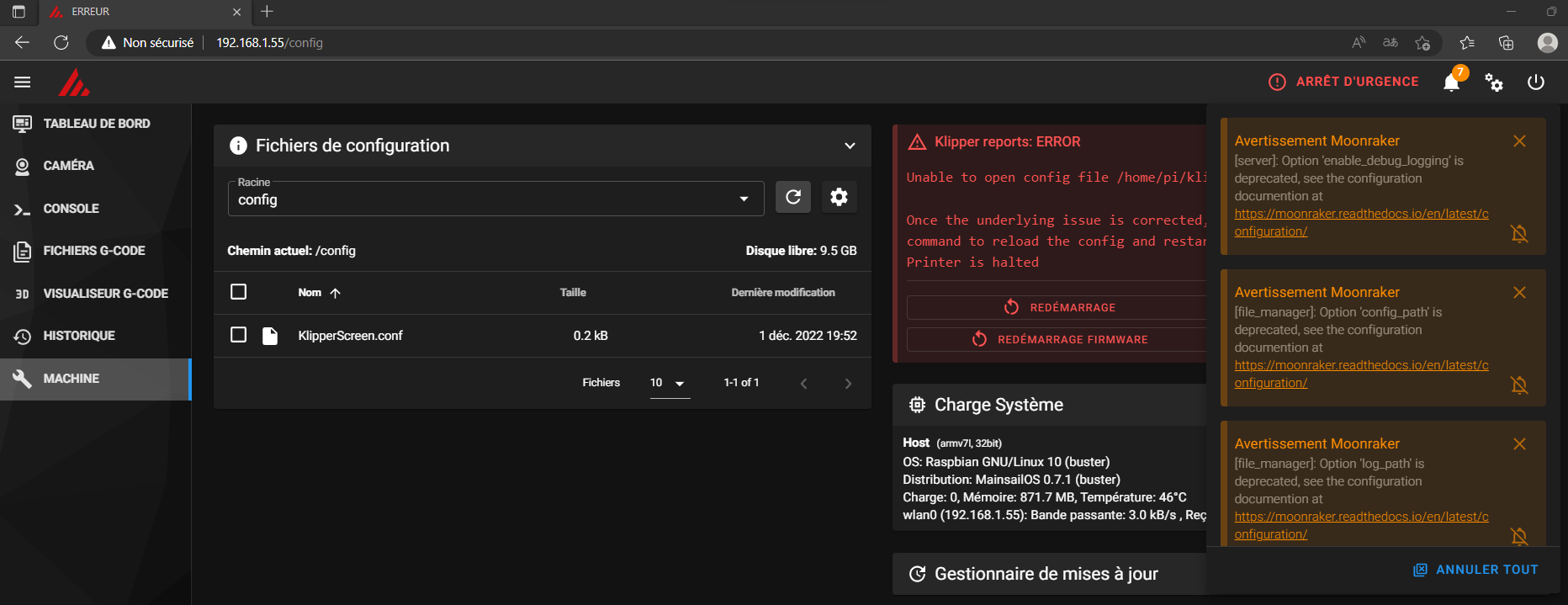Click the Disque libre 9.5 GB text
1568x605 pixels.
tap(801, 251)
